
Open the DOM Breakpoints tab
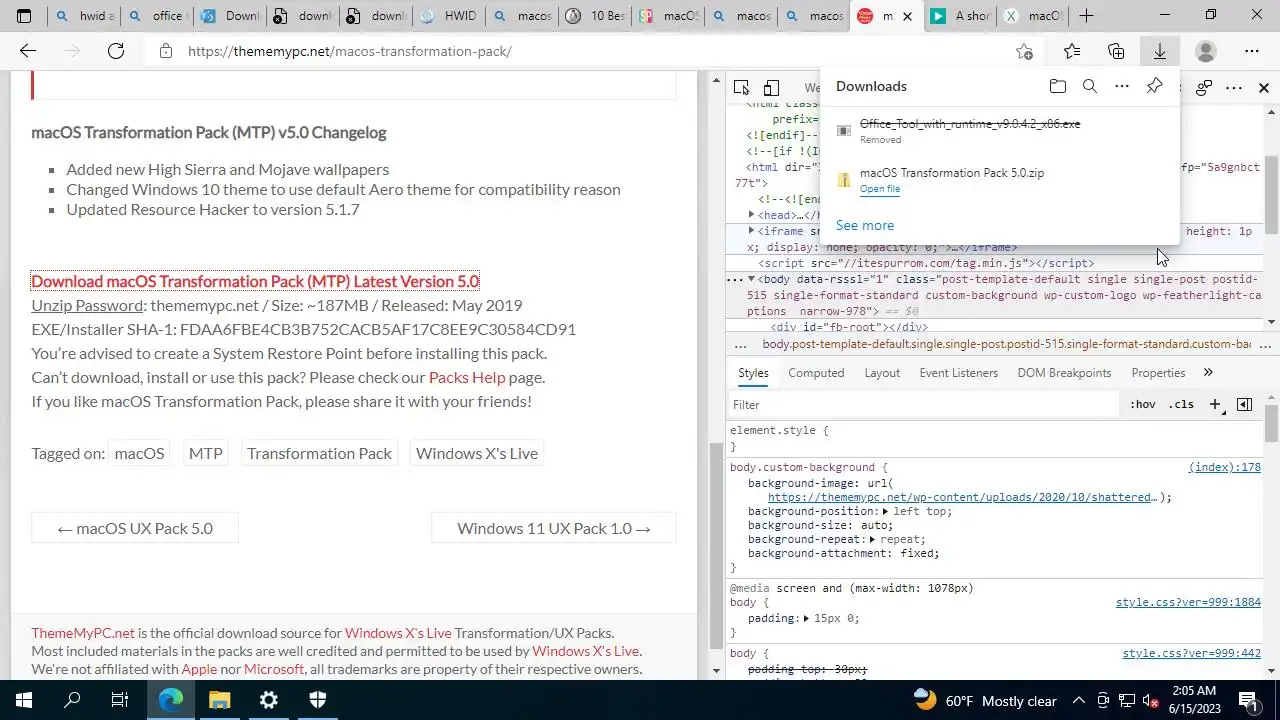click(x=1064, y=373)
